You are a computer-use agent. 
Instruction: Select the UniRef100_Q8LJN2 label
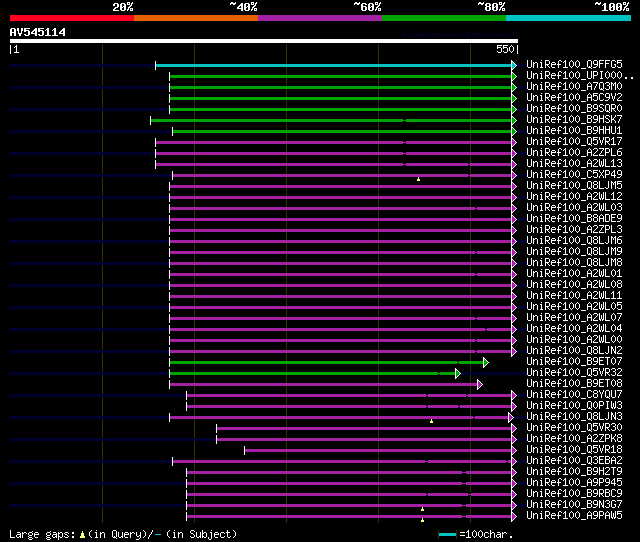(574, 351)
